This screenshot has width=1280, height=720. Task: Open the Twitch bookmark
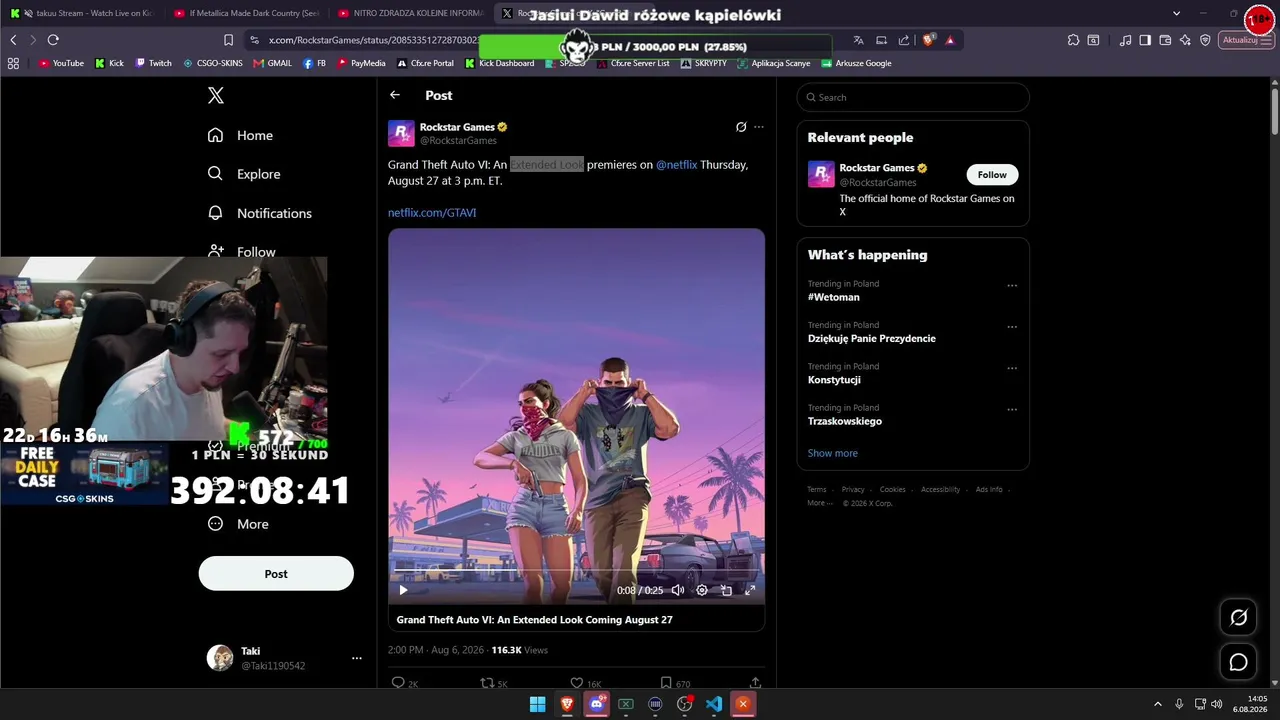[x=154, y=63]
